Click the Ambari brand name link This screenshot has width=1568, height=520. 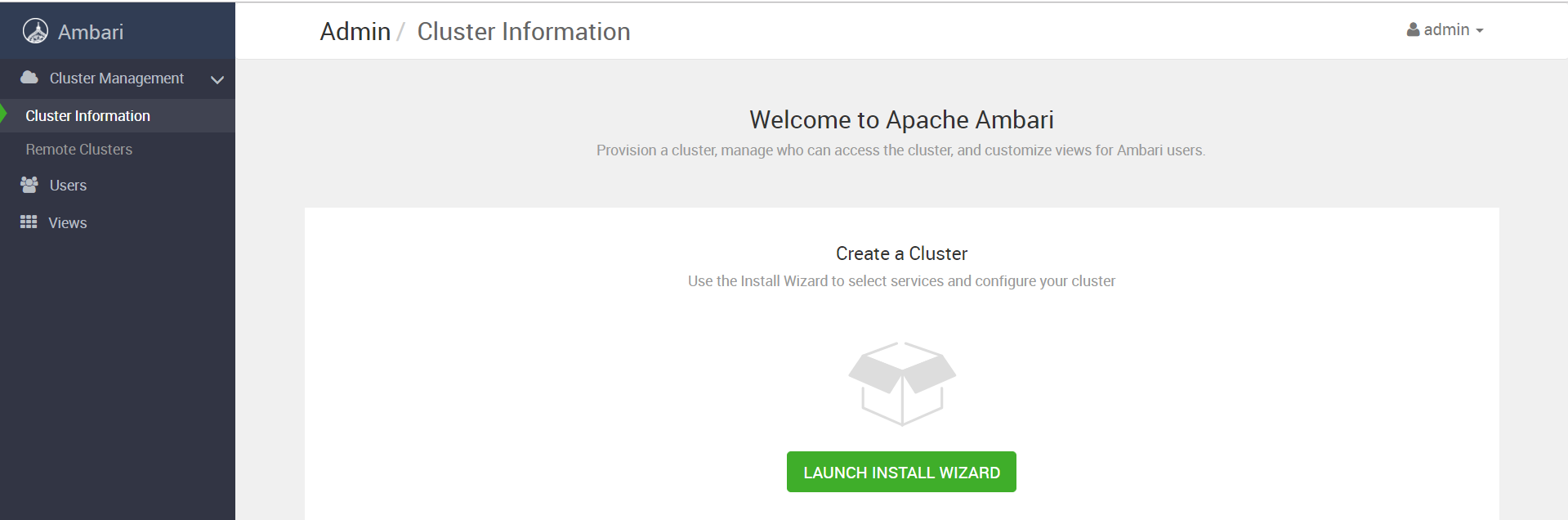click(x=91, y=32)
